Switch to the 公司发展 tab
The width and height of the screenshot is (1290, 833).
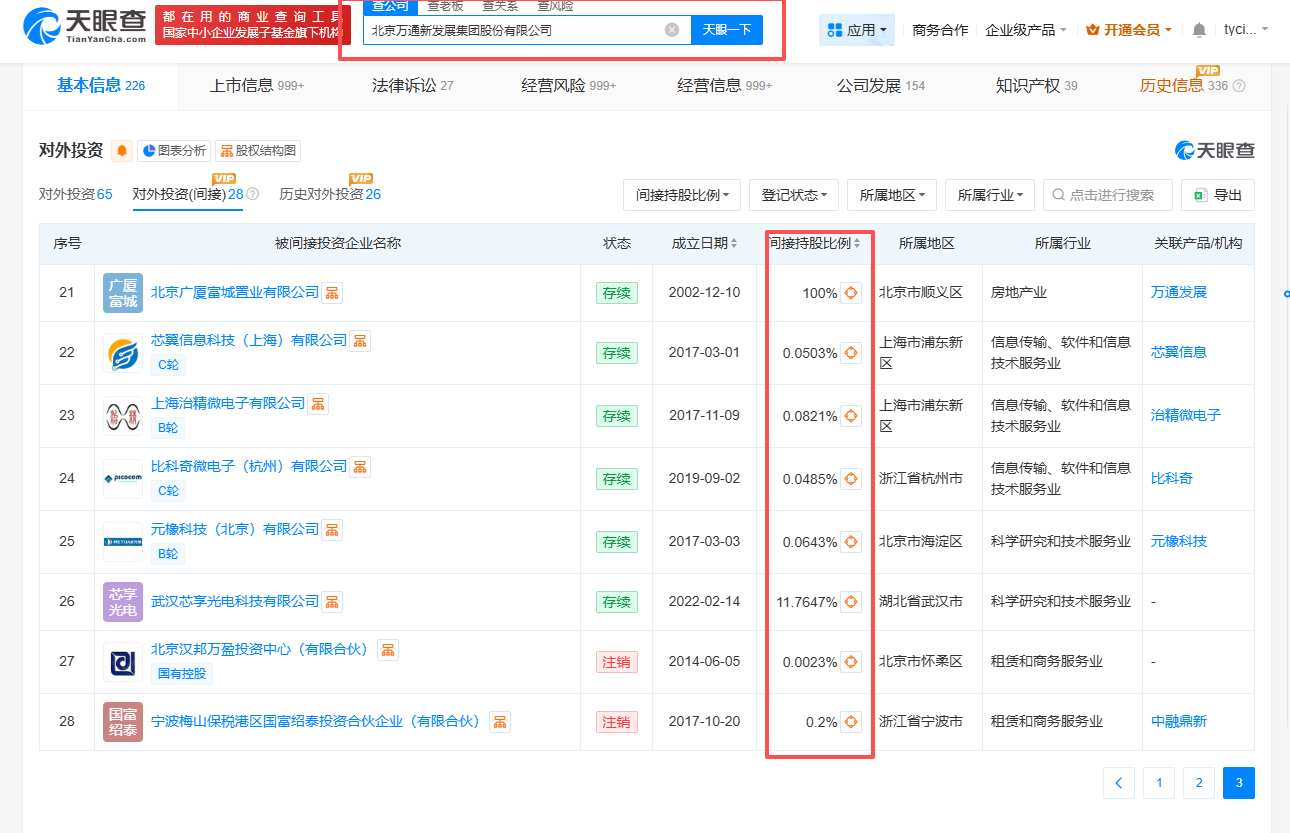[881, 86]
